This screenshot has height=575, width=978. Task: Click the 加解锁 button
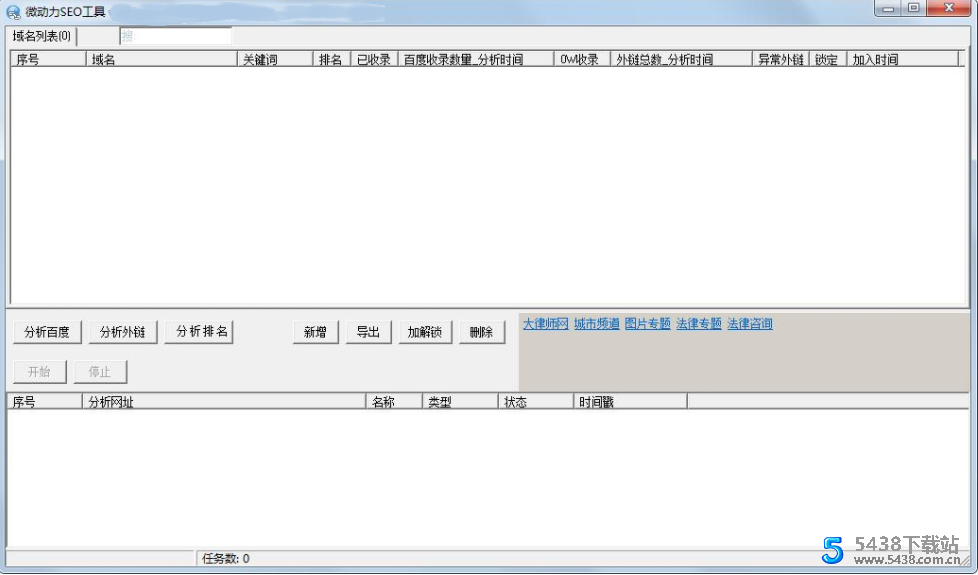425,332
